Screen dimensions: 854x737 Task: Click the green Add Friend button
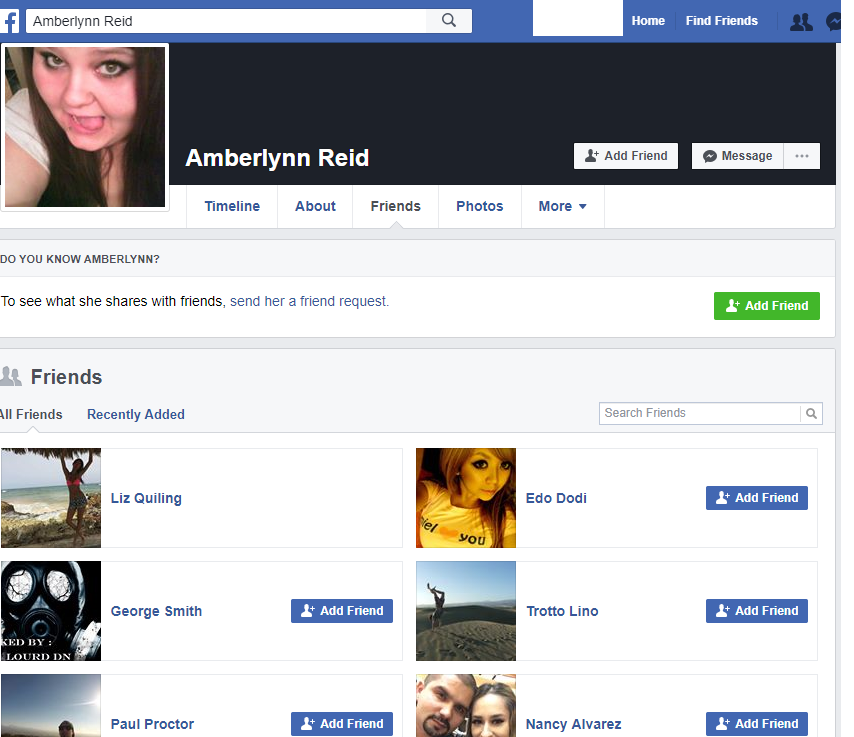pos(767,306)
